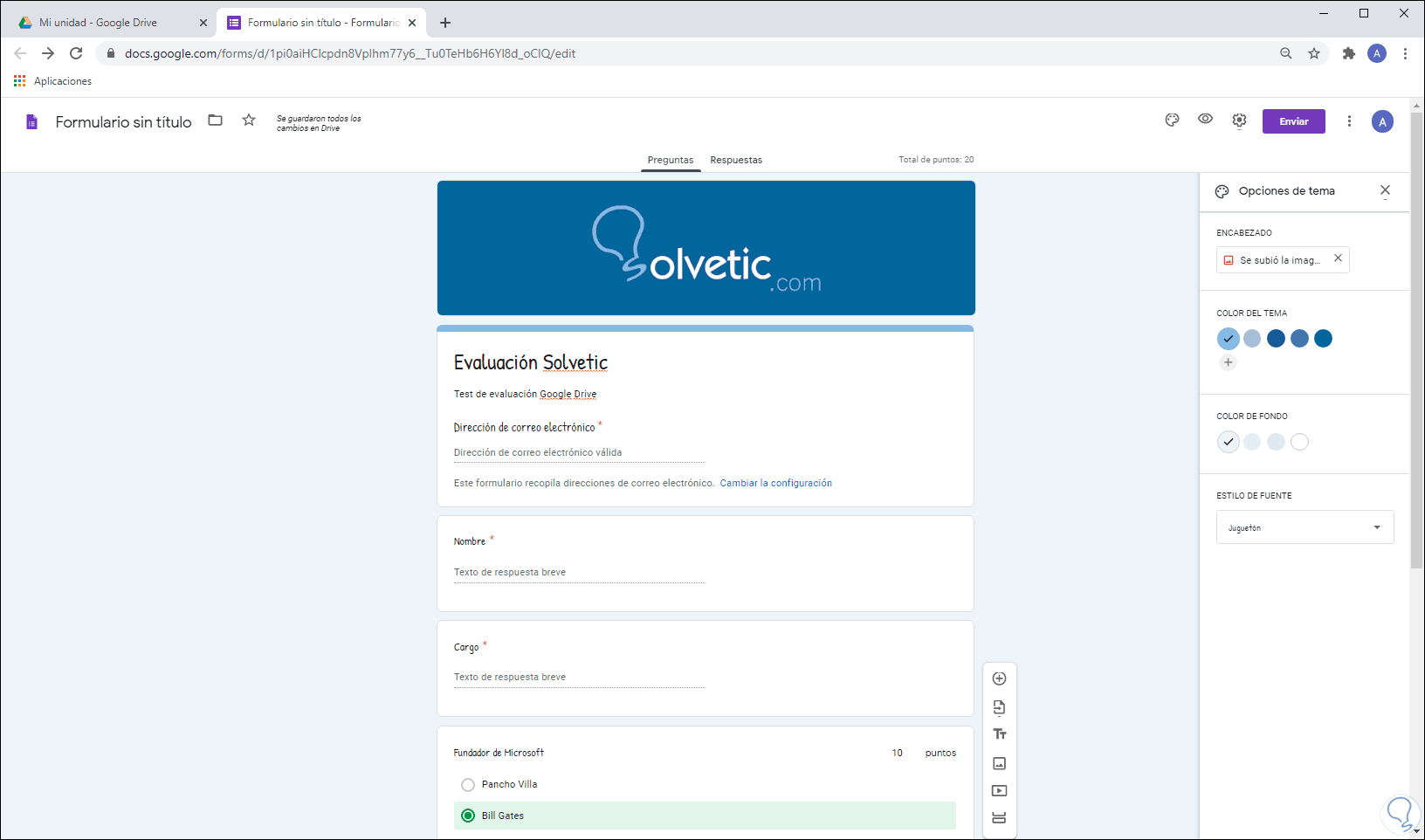Image resolution: width=1425 pixels, height=840 pixels.
Task: Open Chrome profile avatar in toolbar
Action: (x=1377, y=53)
